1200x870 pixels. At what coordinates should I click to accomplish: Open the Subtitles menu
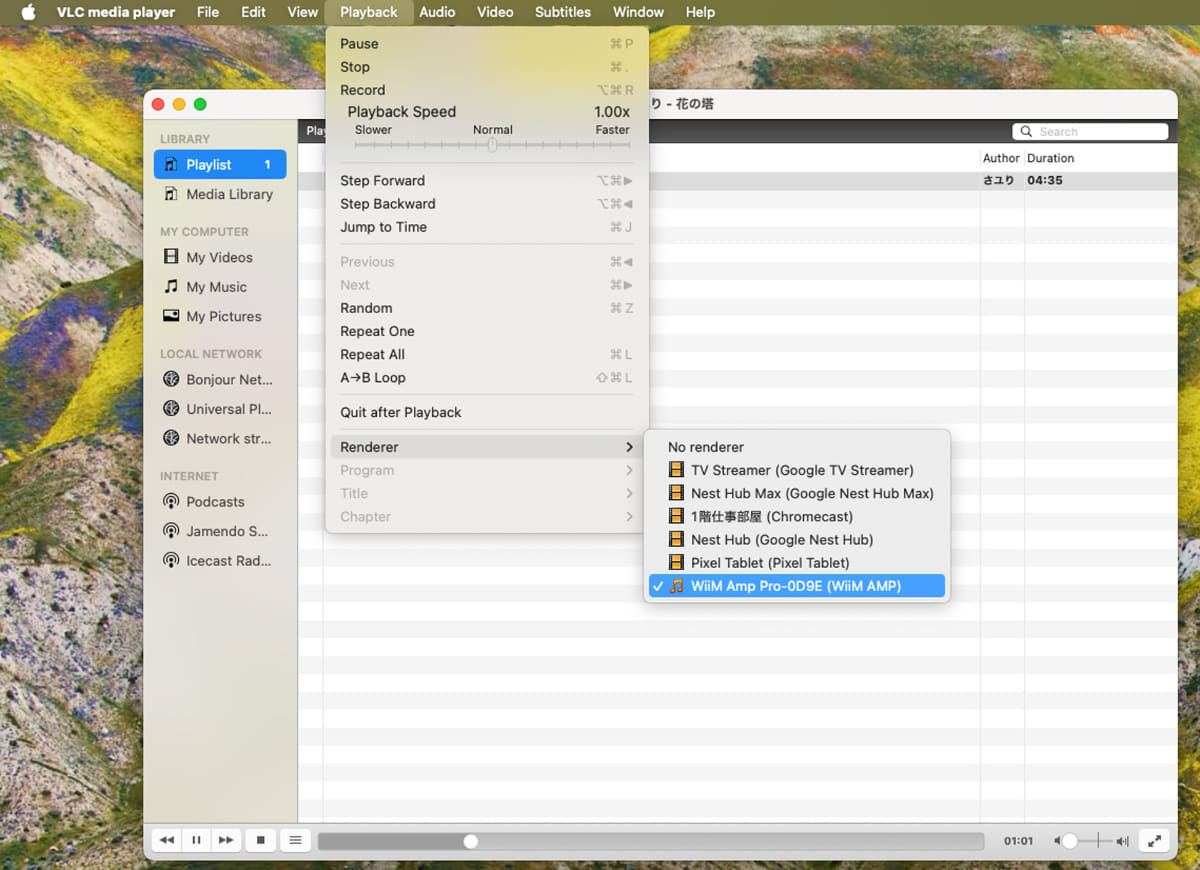tap(562, 12)
